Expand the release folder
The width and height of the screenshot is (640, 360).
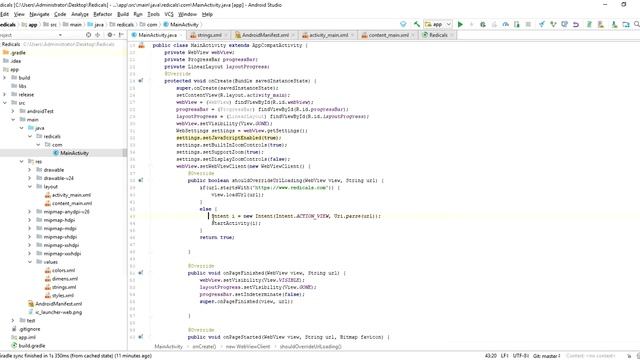pos(5,94)
